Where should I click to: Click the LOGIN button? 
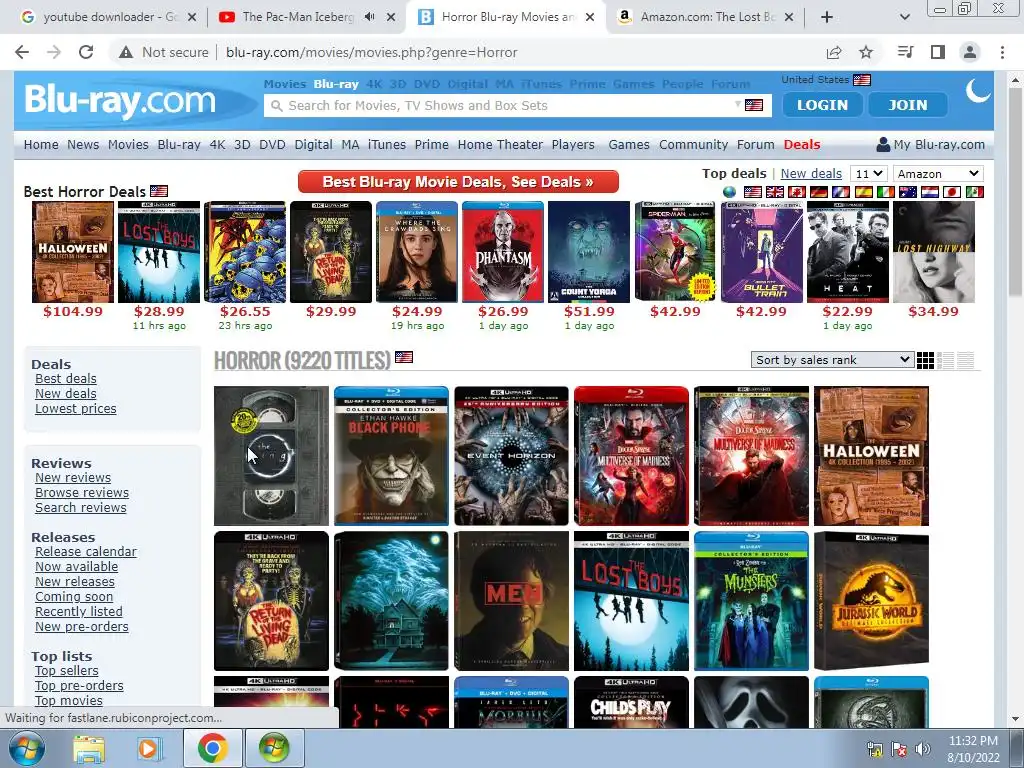(x=822, y=104)
